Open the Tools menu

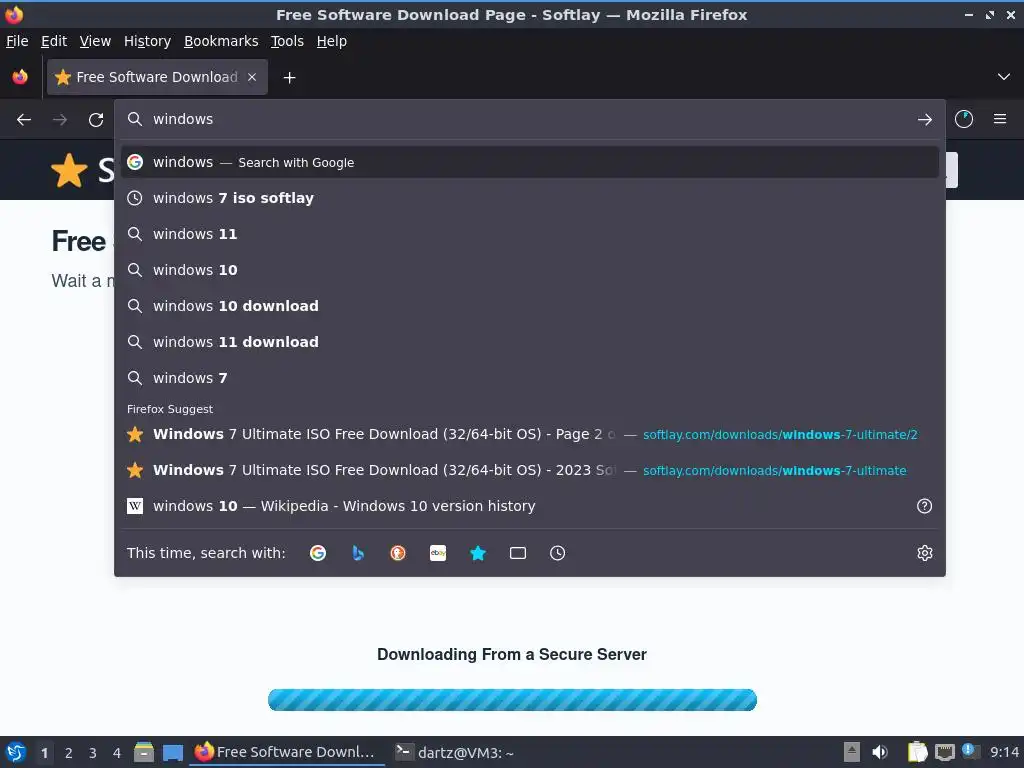[287, 41]
